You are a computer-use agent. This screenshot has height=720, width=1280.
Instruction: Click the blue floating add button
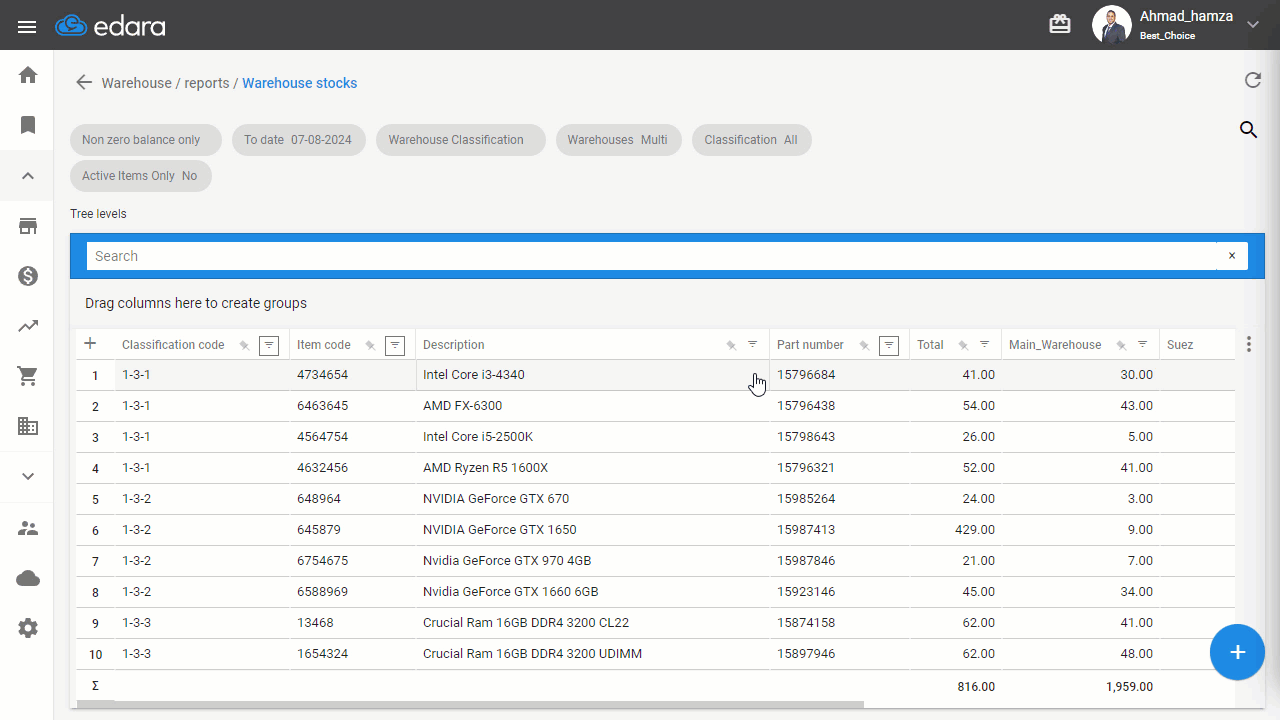coord(1237,652)
